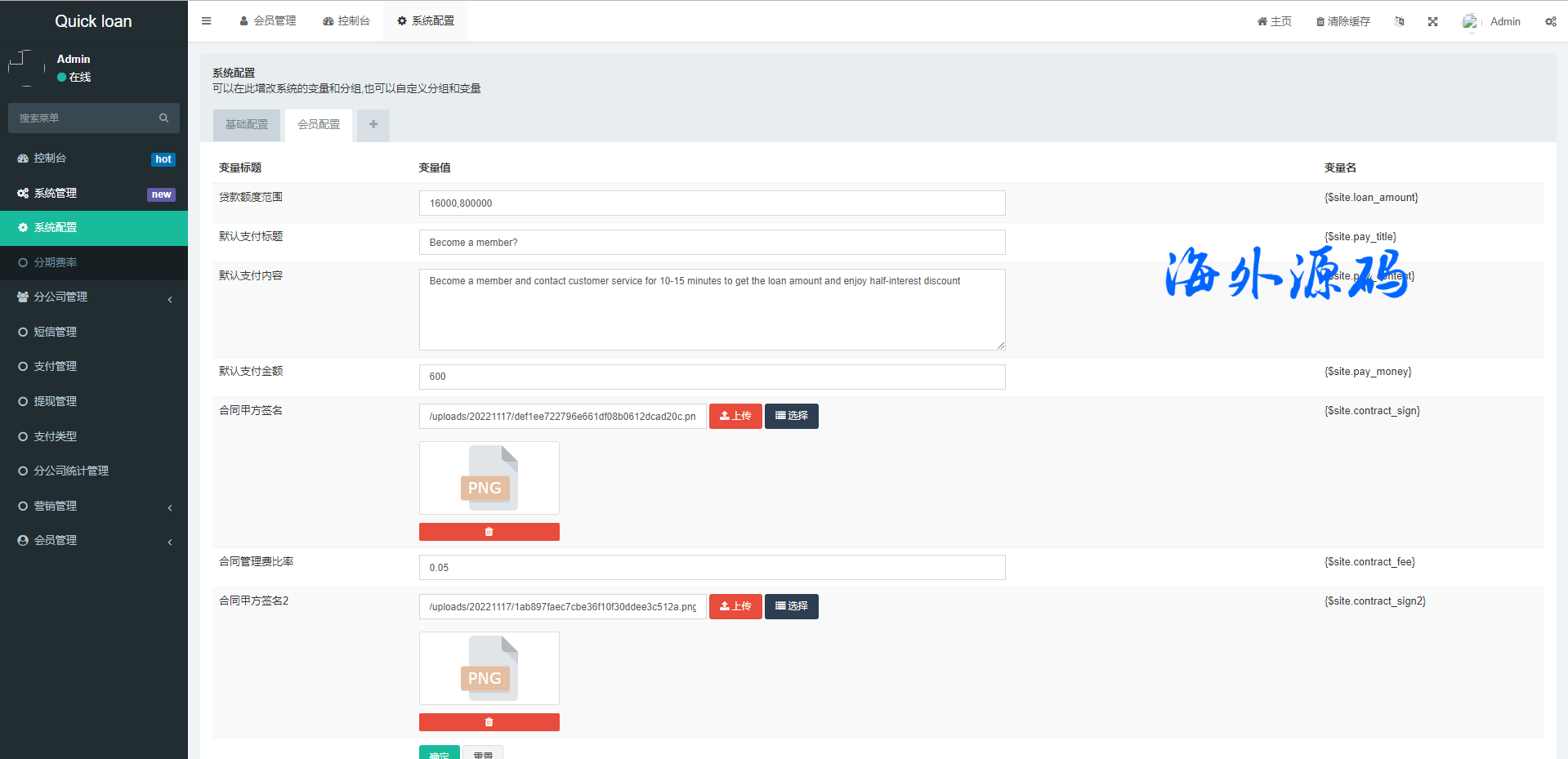
Task: Click the search icon in sidebar search box
Action: [163, 118]
